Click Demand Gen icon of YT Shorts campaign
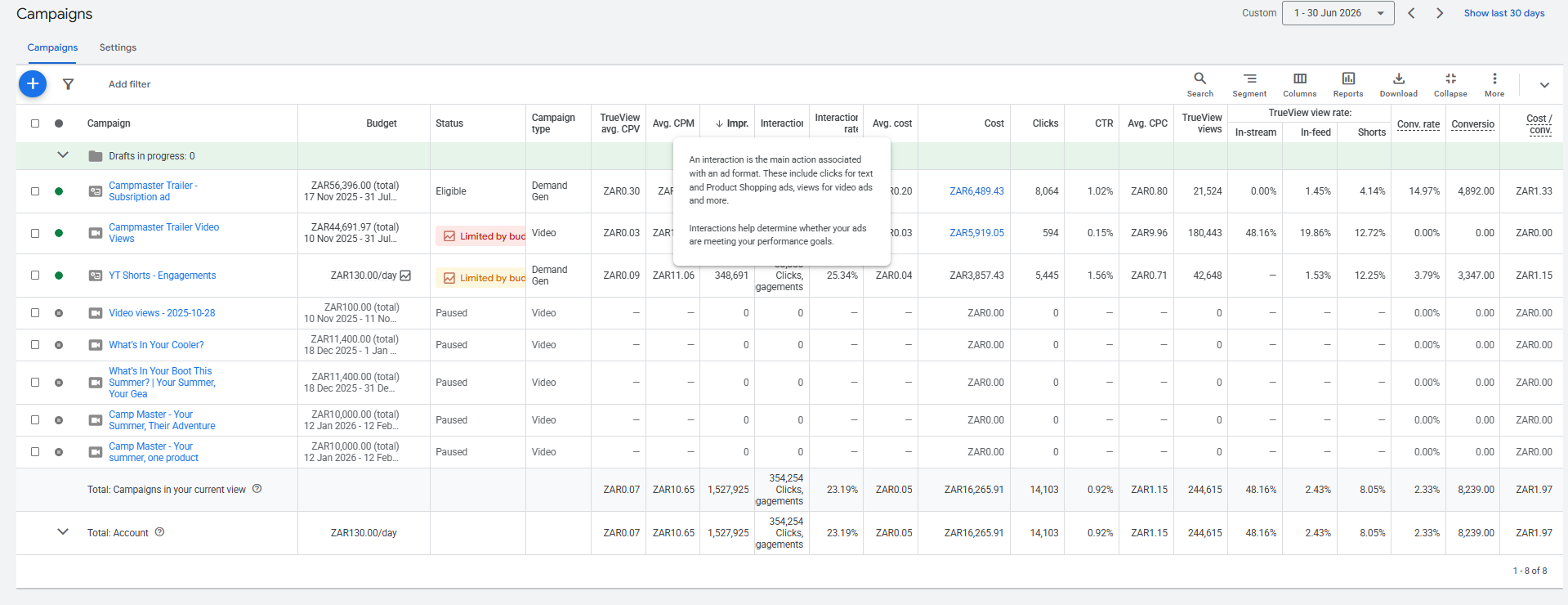This screenshot has width=1568, height=605. pyautogui.click(x=96, y=276)
